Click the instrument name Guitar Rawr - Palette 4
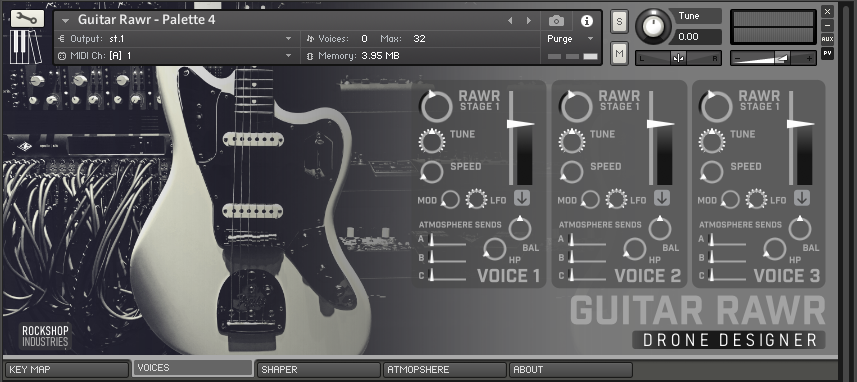857x382 pixels. coord(146,20)
